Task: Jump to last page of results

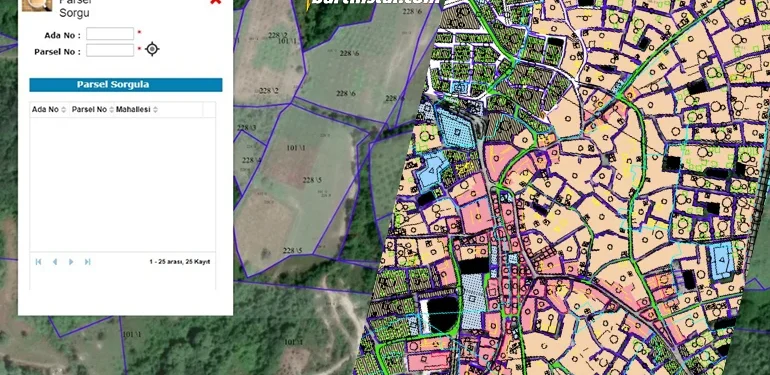Action: click(87, 262)
